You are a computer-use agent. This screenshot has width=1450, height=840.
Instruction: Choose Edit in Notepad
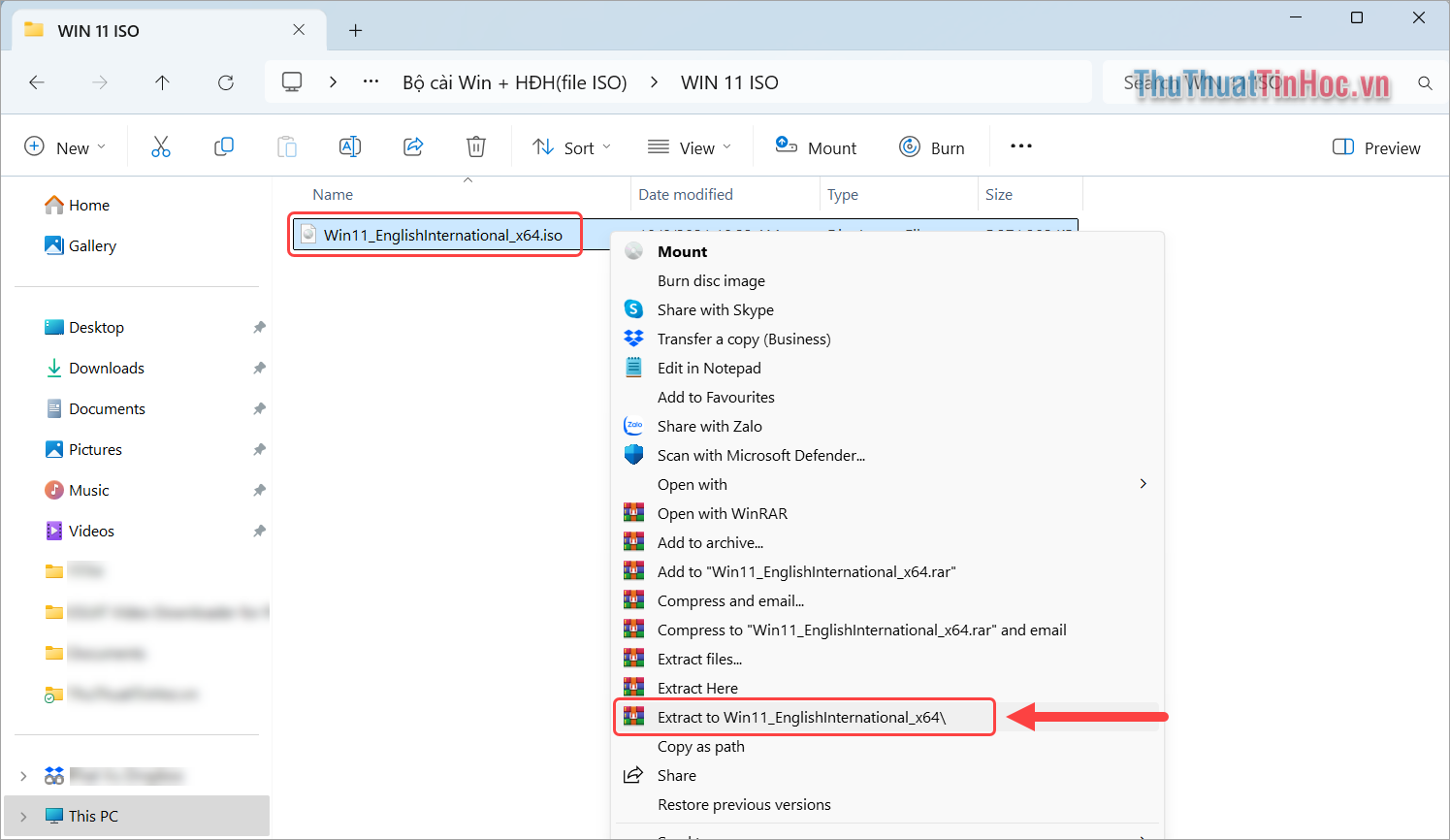(887, 368)
